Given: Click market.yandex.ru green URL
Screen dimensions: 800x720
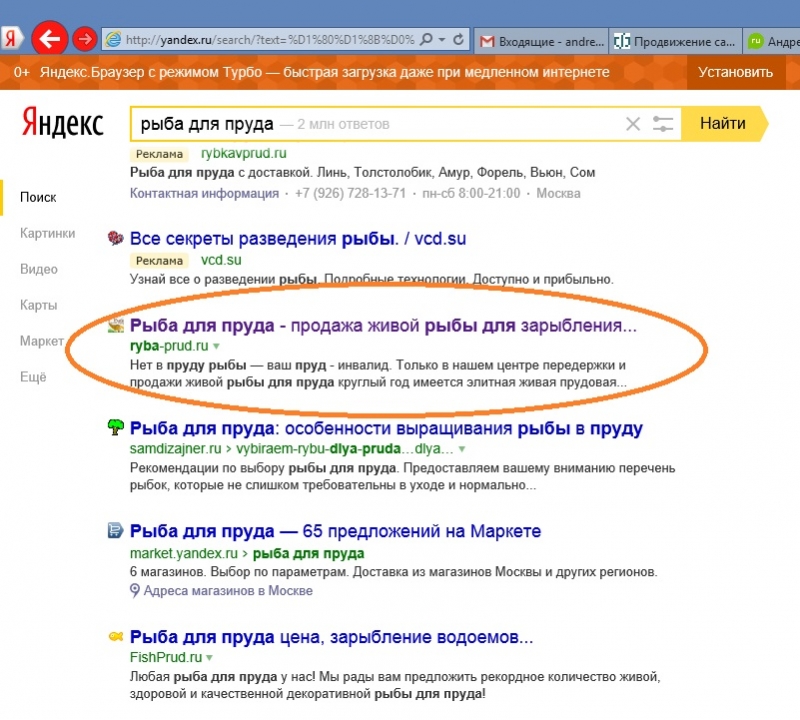Looking at the screenshot, I should (184, 553).
